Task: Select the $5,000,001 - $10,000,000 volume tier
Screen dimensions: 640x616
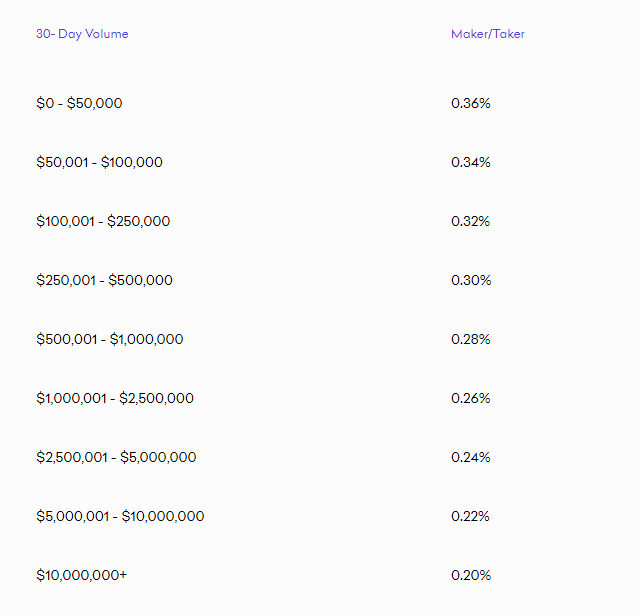Action: tap(120, 516)
